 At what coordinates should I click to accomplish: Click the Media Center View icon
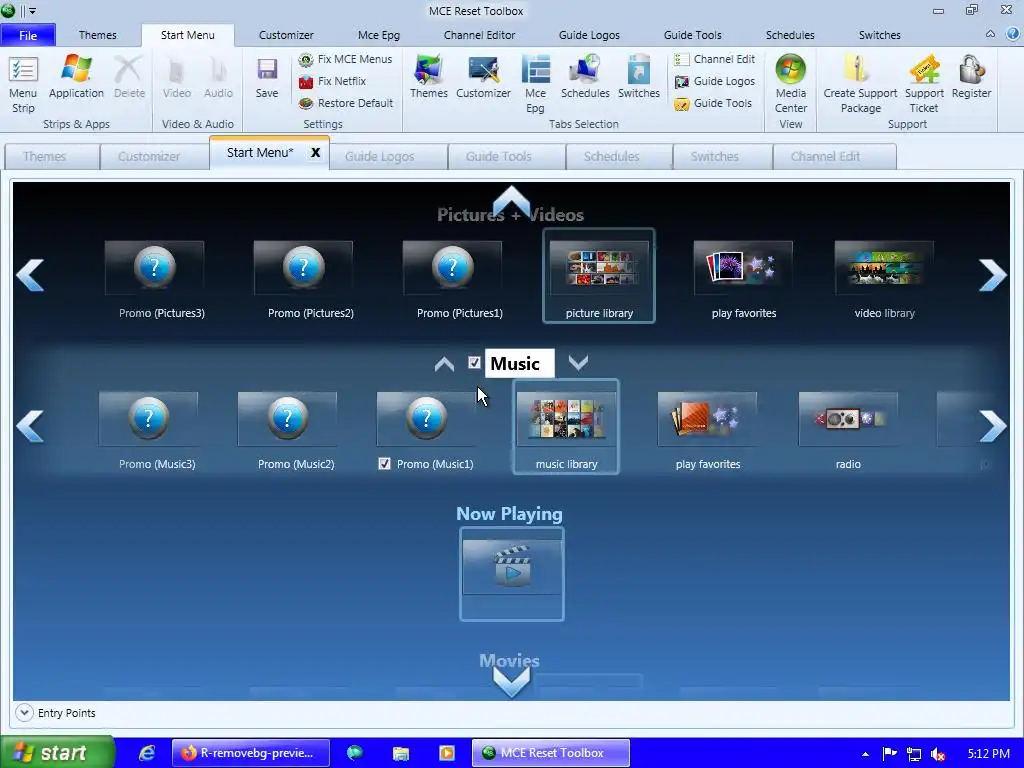[791, 70]
